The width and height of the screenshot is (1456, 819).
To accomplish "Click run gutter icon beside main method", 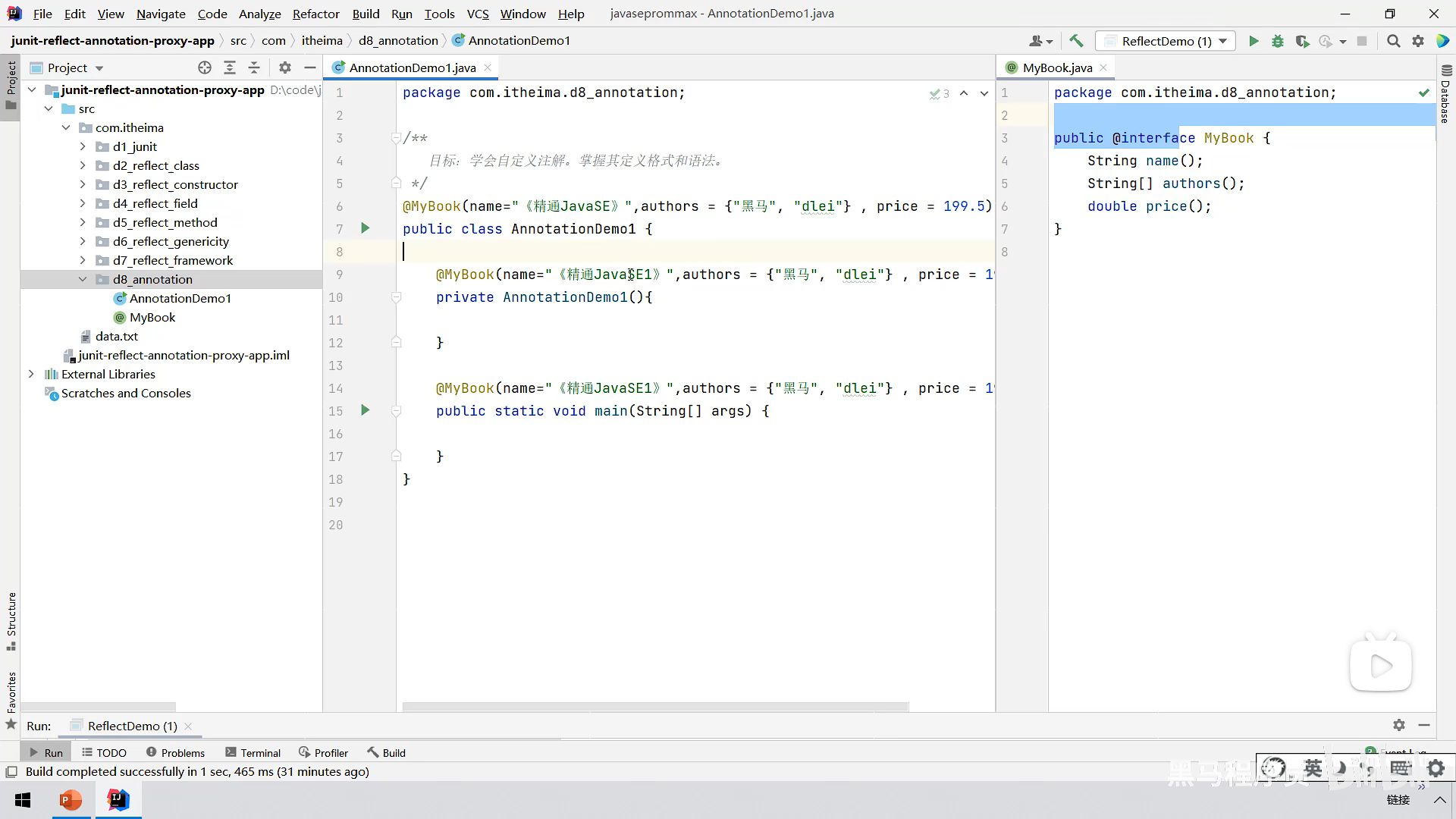I will [366, 410].
